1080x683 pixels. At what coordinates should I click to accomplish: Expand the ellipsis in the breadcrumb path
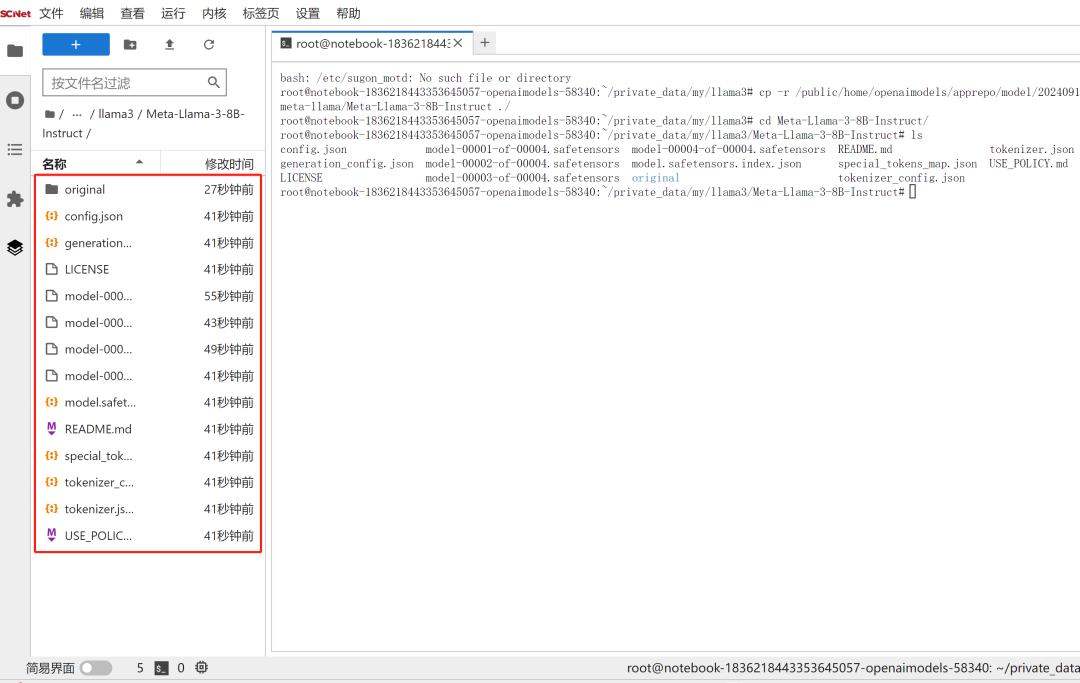77,114
